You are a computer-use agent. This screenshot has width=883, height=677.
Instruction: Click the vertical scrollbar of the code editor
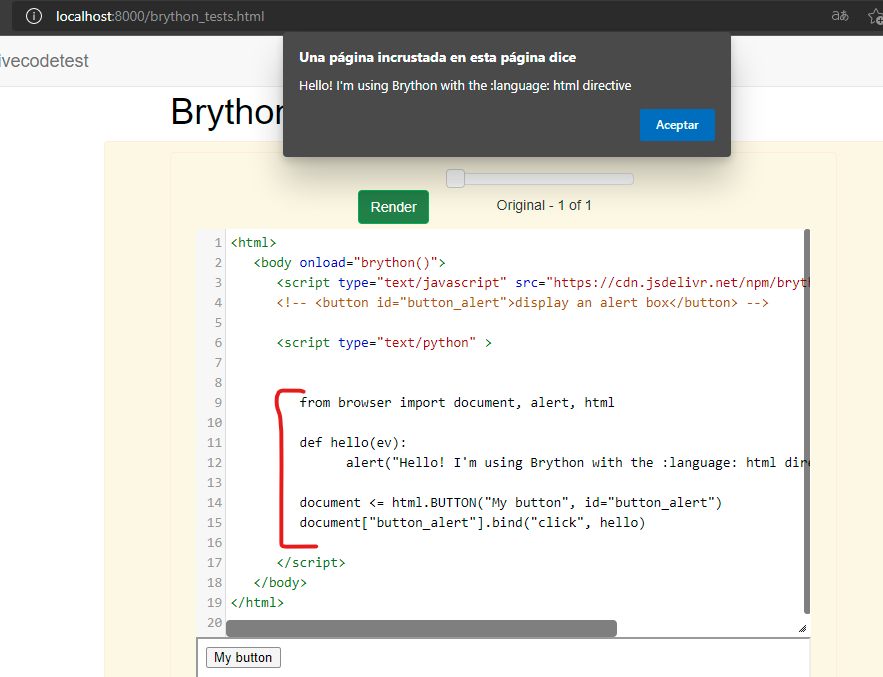806,421
